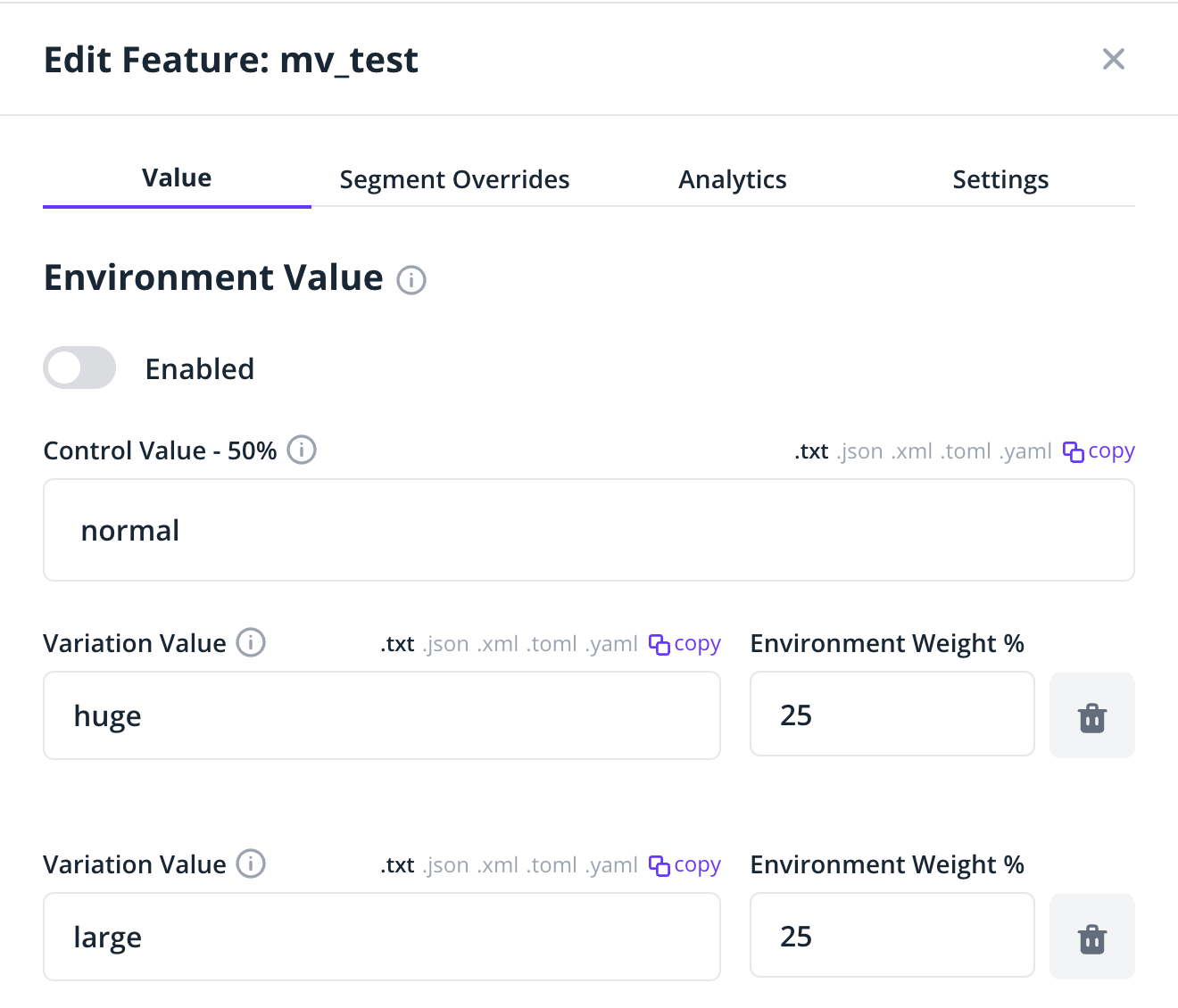Open the Analytics tab

pos(732,180)
